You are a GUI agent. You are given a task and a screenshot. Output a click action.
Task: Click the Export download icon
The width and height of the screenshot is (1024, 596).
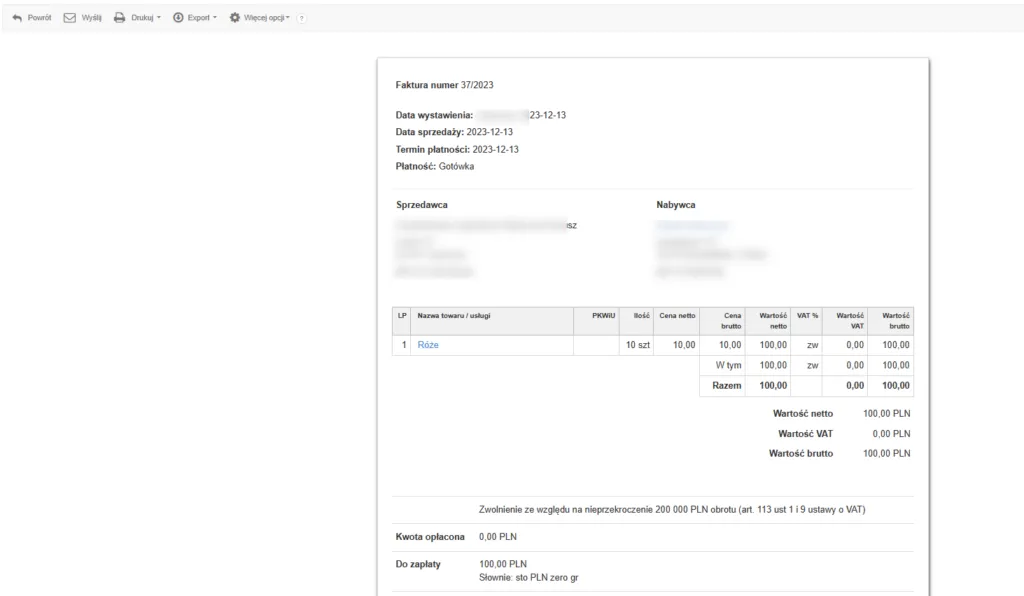[178, 18]
